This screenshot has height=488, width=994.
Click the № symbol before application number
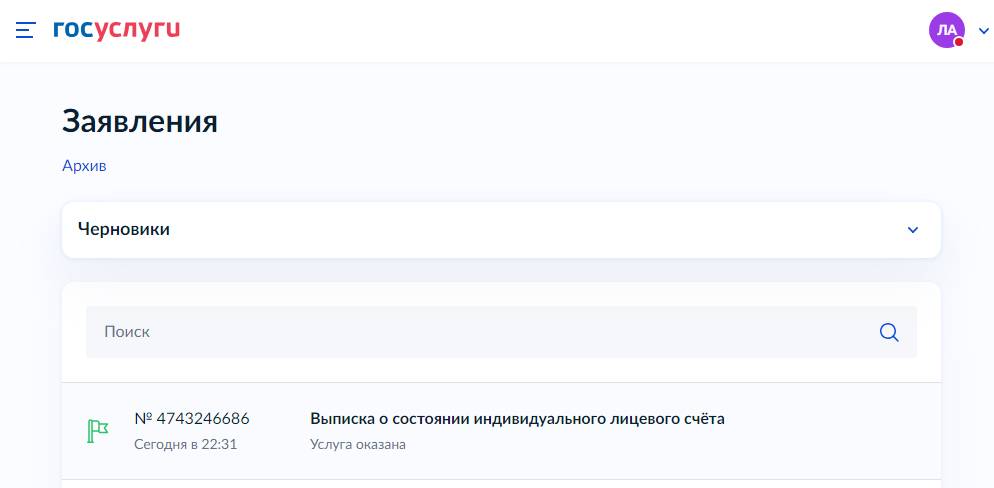coord(143,419)
